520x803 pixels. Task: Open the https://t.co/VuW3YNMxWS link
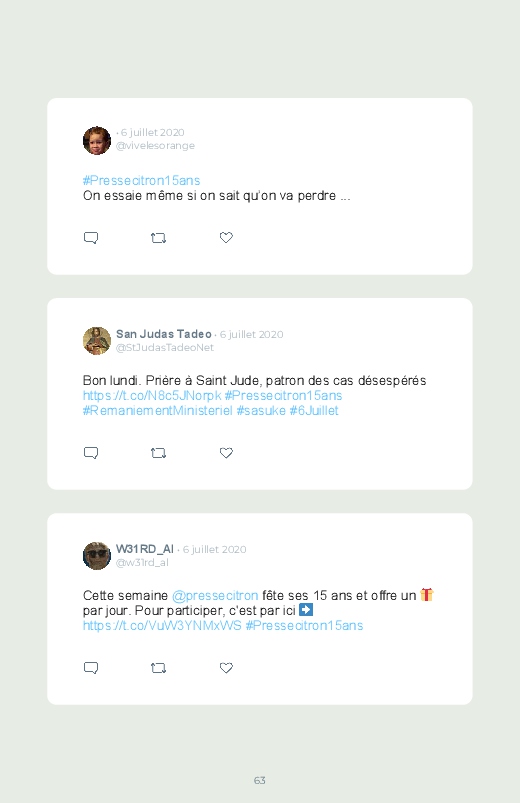tap(162, 625)
